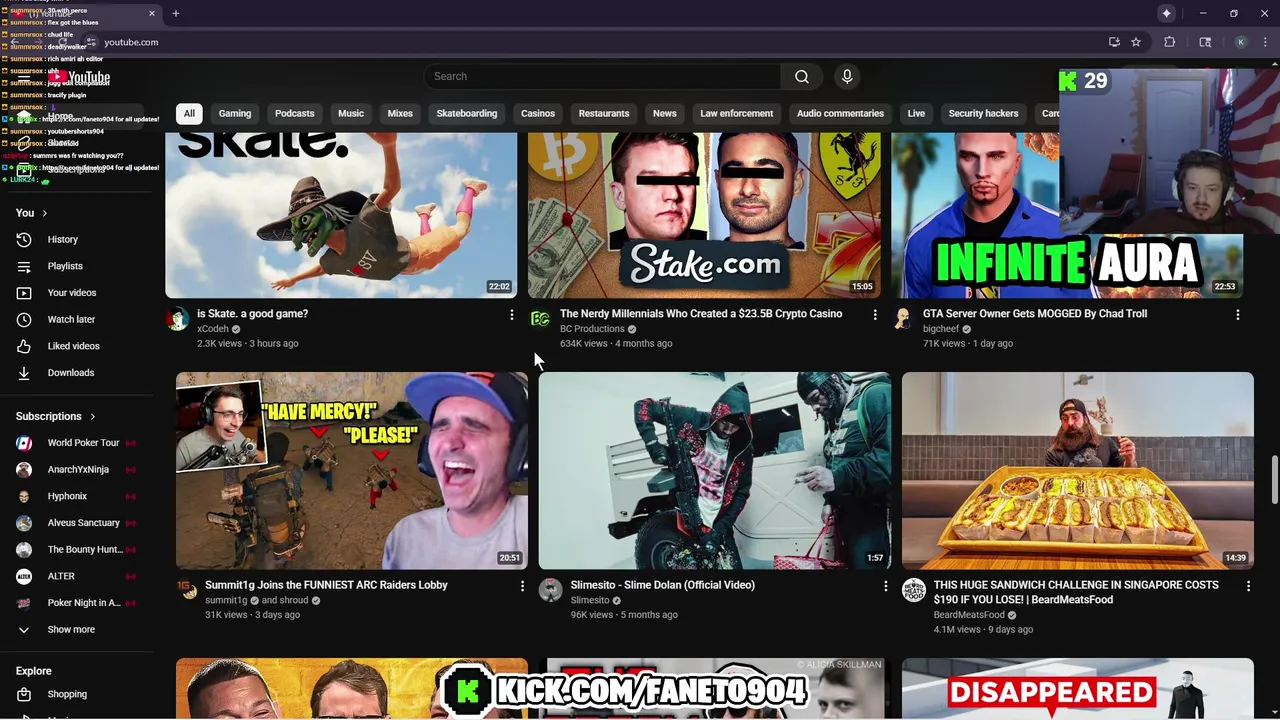This screenshot has height=720, width=1280.
Task: Open 'Summit1g Joins the FUNNIEST ARC Raiders Lobby'
Action: point(326,585)
